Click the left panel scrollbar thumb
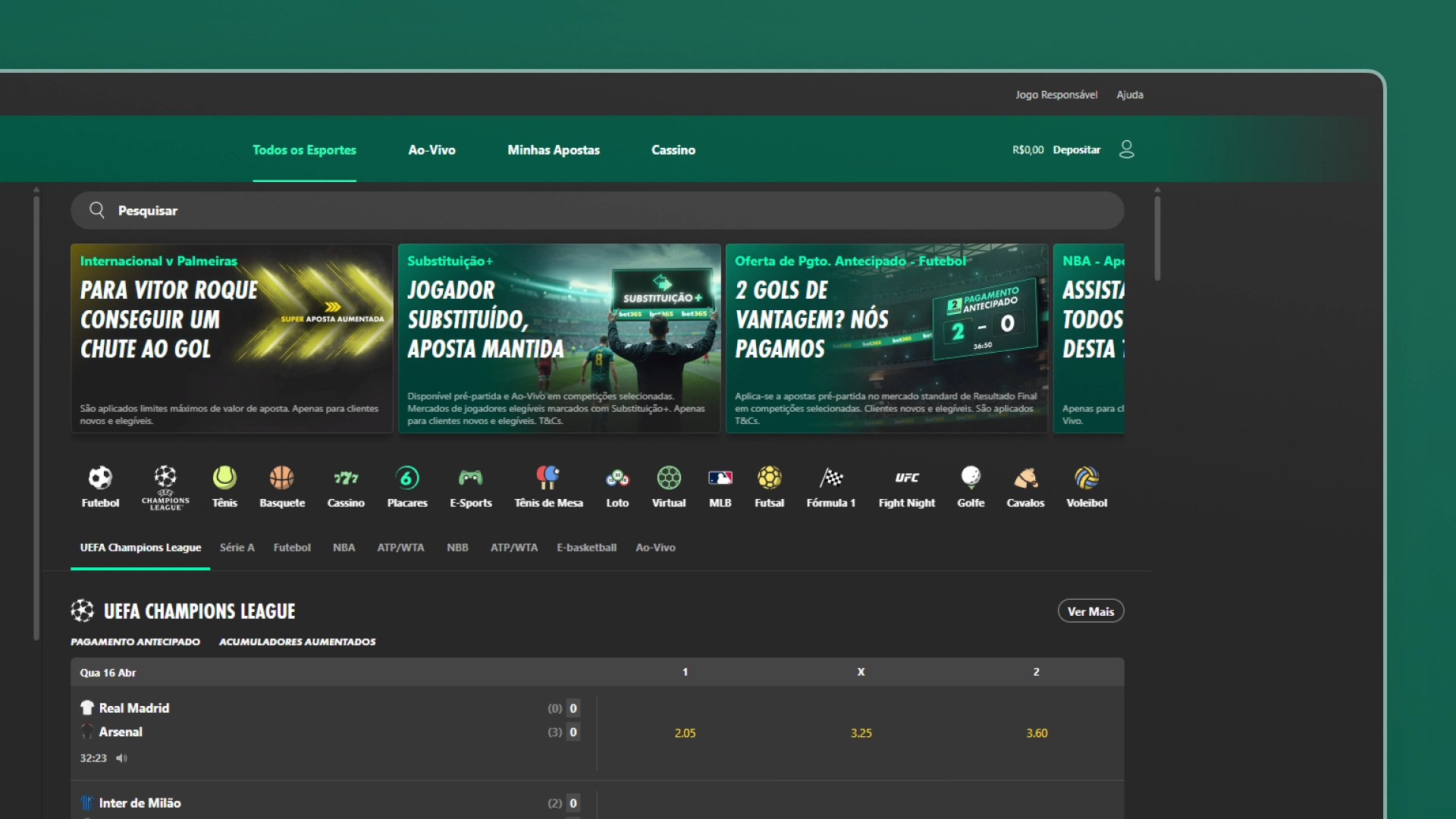Screen dimensions: 1456x819 [x=36, y=418]
